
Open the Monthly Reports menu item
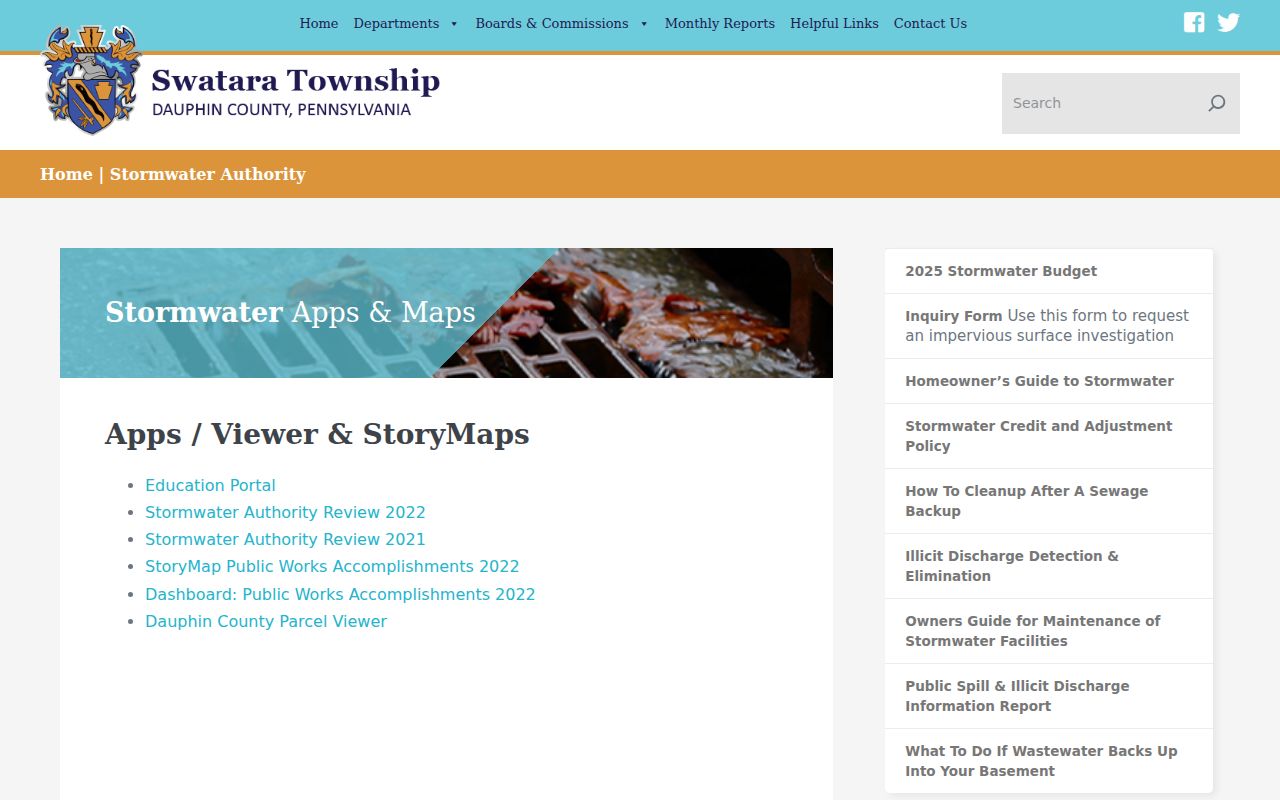coord(720,23)
